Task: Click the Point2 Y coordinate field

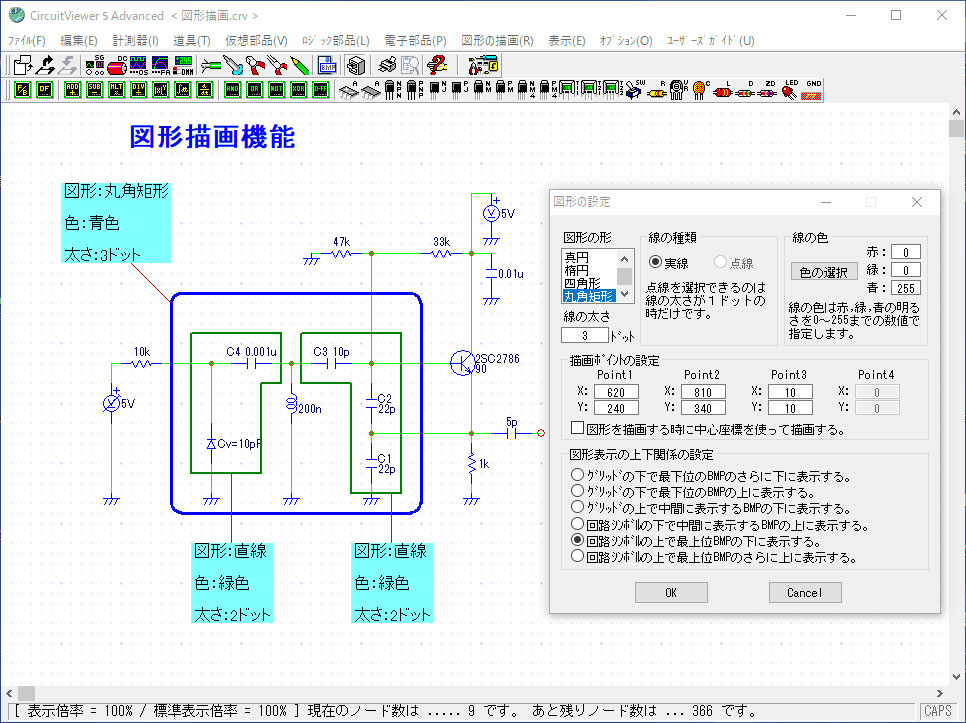Action: pos(703,408)
